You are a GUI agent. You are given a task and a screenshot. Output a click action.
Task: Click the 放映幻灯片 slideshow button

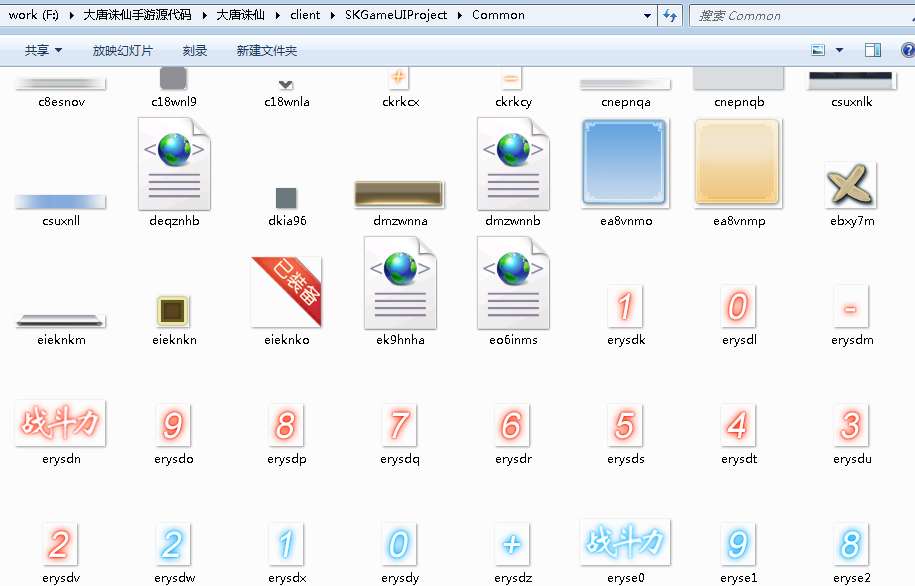coord(122,50)
